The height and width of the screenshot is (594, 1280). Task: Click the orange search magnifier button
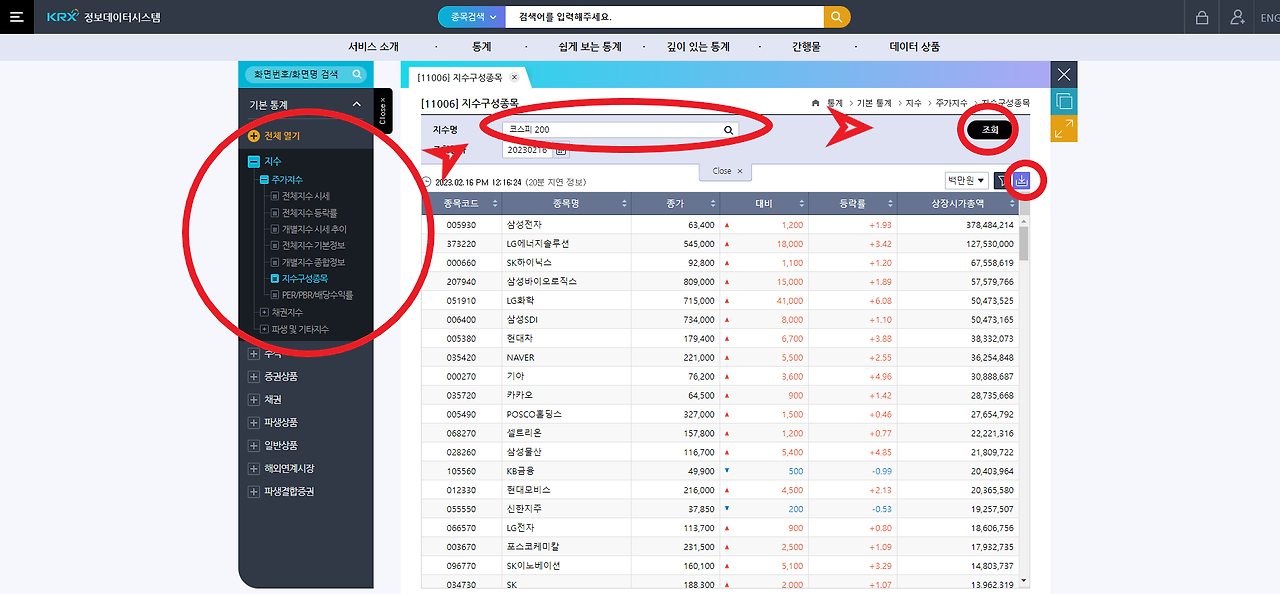click(x=837, y=17)
